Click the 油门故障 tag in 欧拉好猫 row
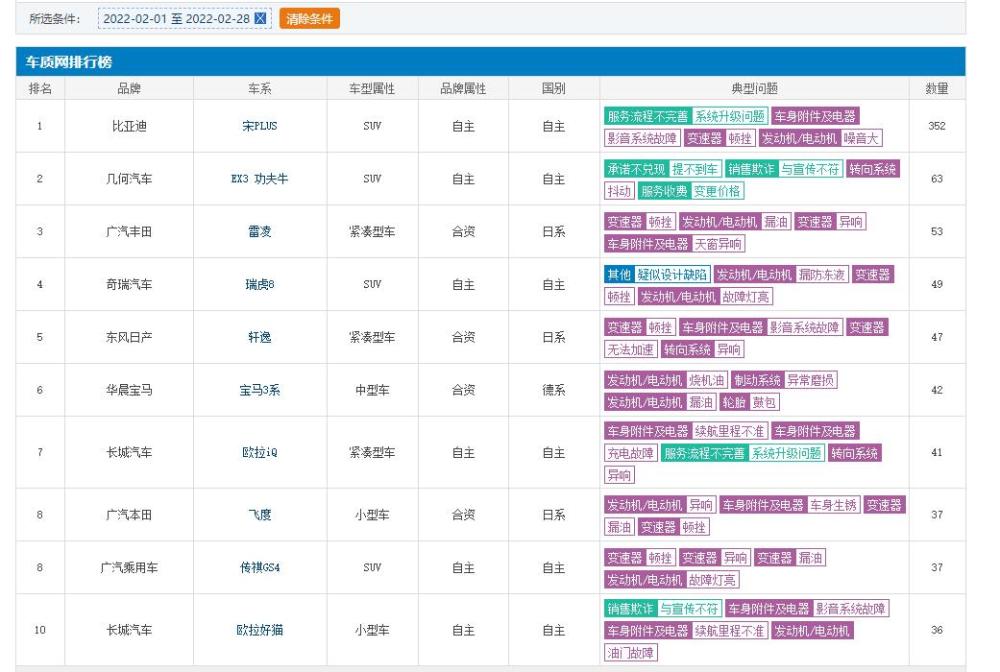This screenshot has height=672, width=1000. pyautogui.click(x=631, y=653)
